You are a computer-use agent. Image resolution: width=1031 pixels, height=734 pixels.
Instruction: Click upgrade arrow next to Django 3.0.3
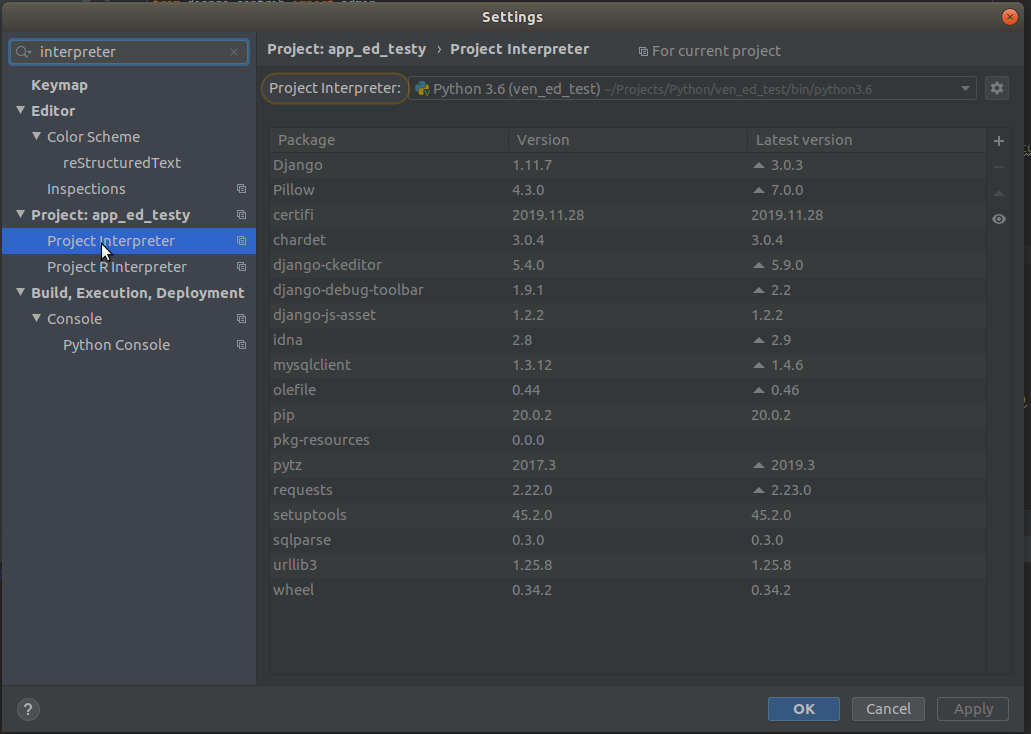[759, 165]
